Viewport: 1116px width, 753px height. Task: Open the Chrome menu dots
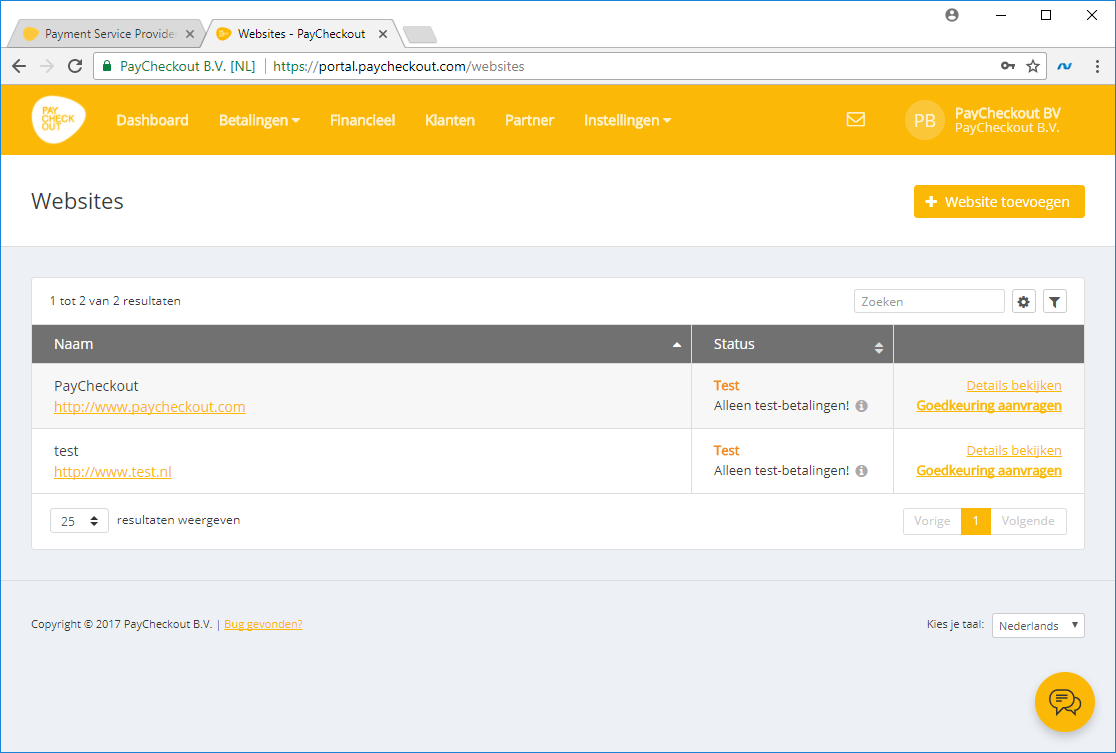coord(1097,66)
